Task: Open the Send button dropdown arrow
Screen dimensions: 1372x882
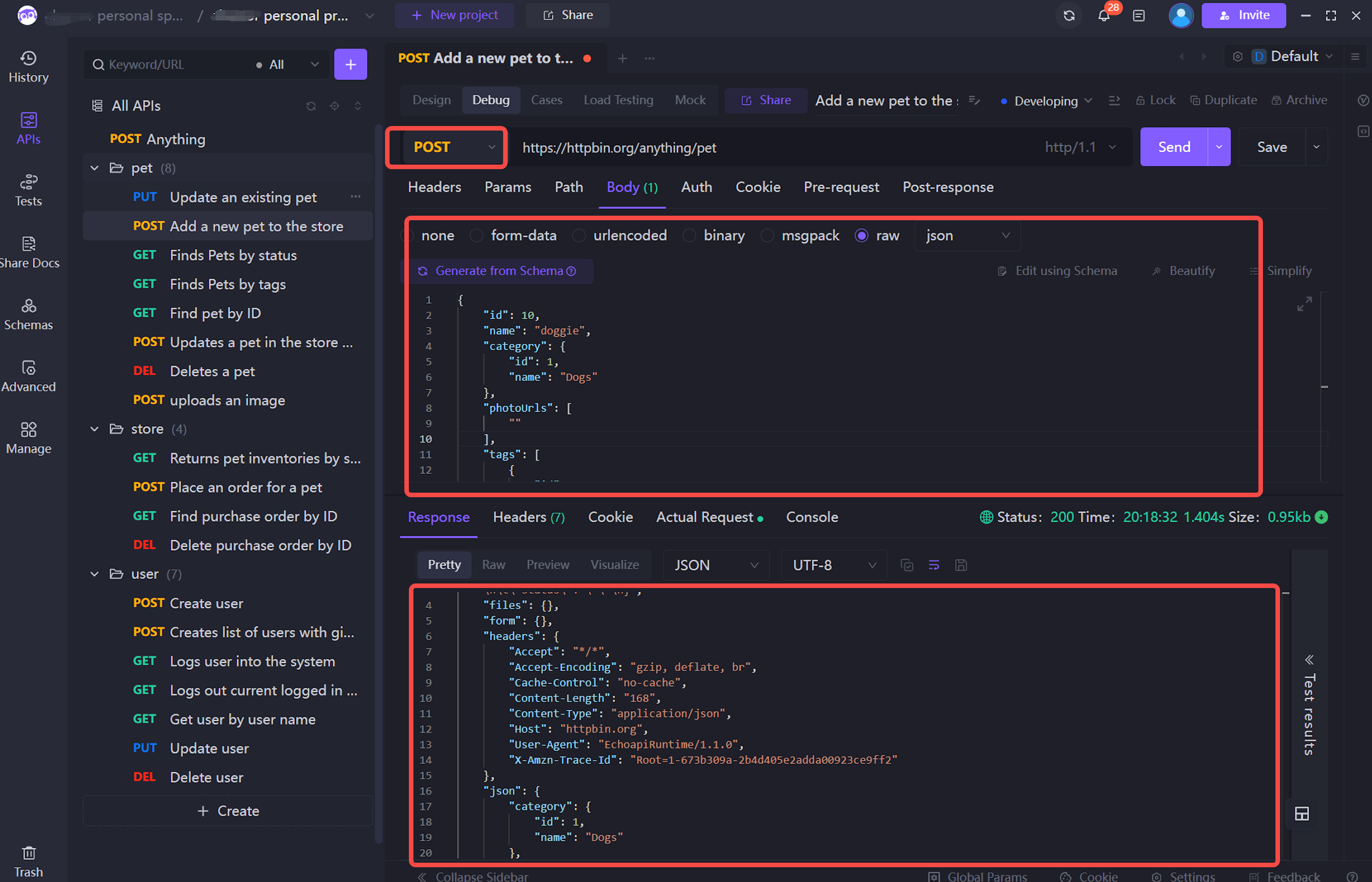Action: tap(1219, 147)
